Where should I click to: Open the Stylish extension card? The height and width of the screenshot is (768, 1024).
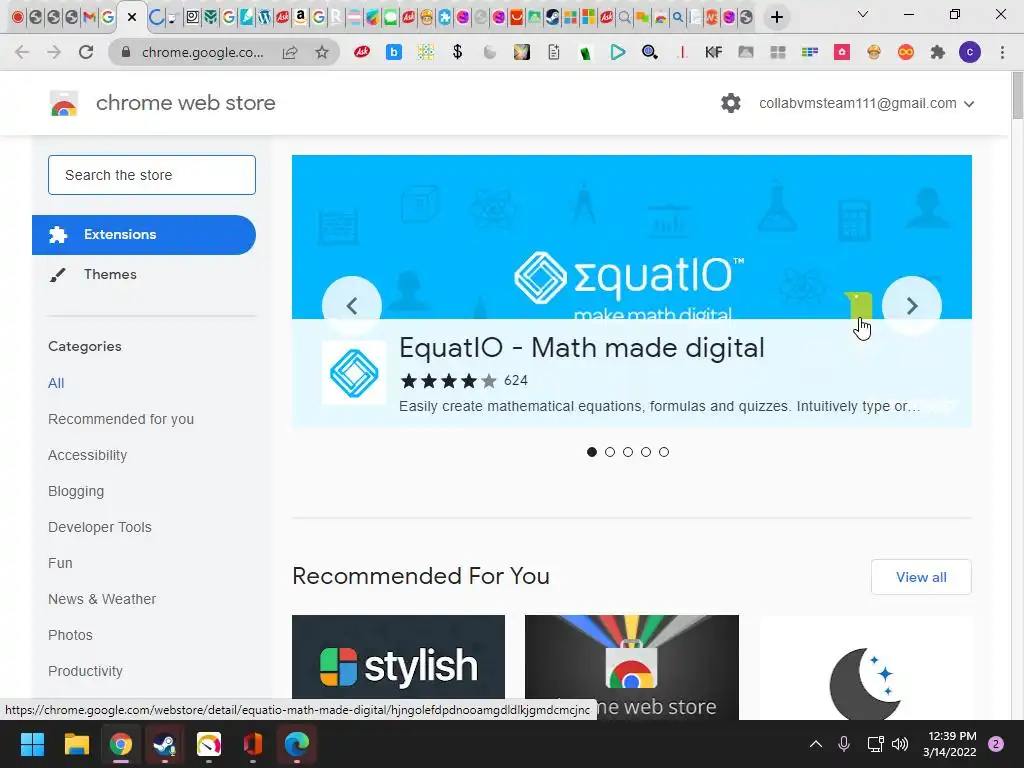tap(398, 666)
